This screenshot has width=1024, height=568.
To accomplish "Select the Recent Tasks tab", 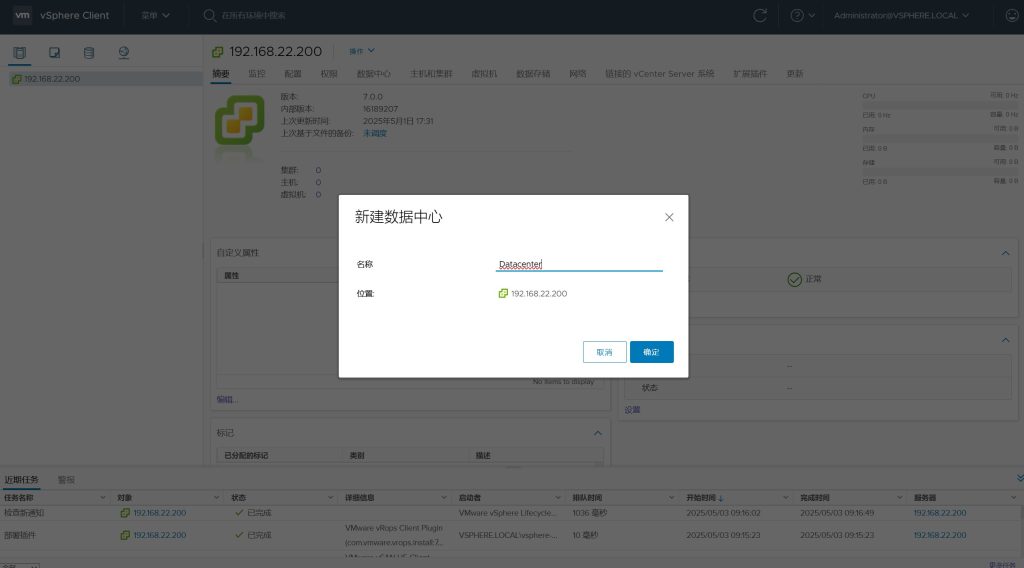I will tap(22, 480).
